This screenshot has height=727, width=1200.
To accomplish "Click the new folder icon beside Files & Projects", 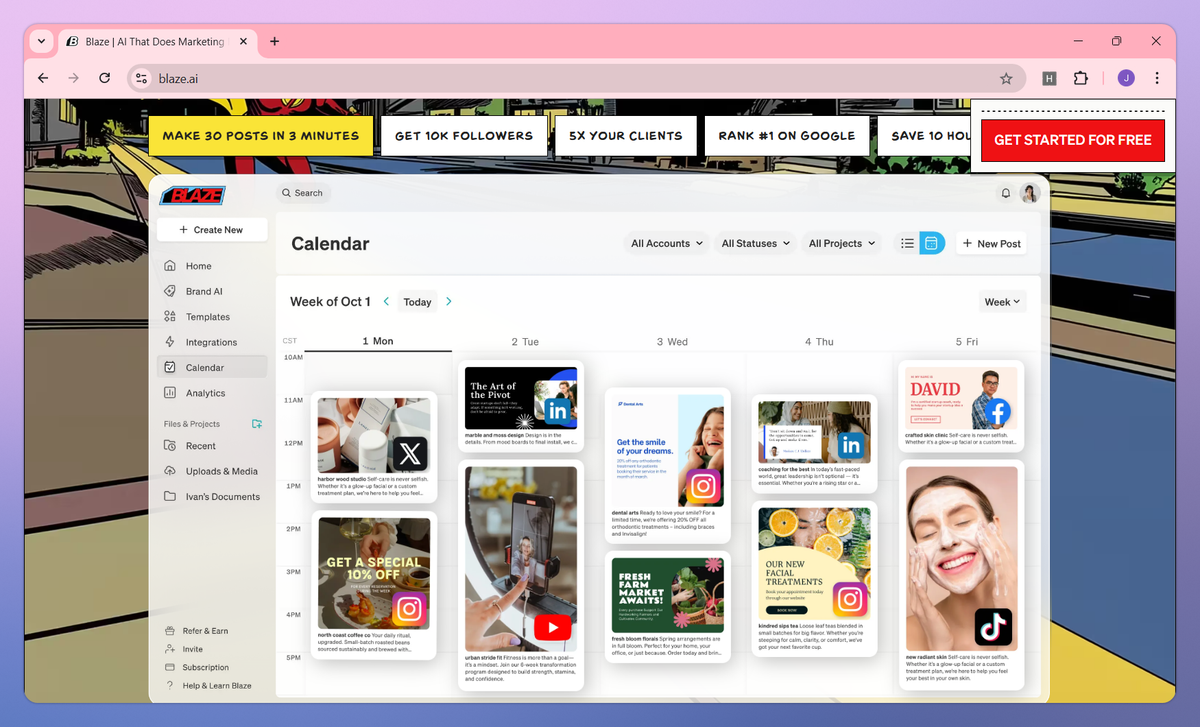I will pyautogui.click(x=258, y=424).
